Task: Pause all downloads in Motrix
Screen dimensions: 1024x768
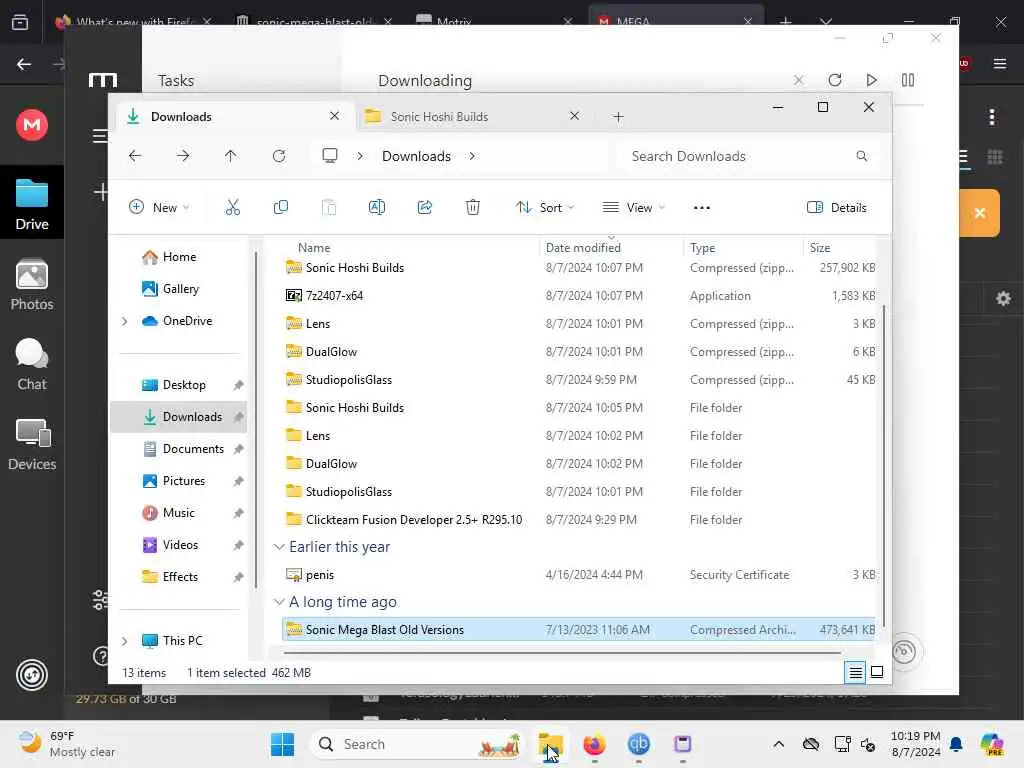Action: coord(908,80)
